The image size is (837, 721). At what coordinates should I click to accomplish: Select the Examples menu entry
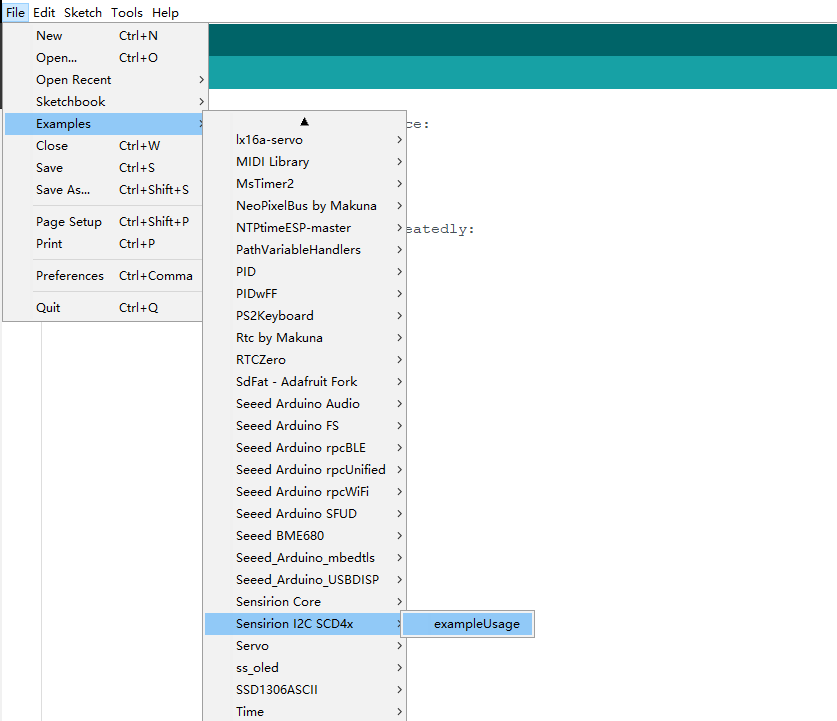104,124
